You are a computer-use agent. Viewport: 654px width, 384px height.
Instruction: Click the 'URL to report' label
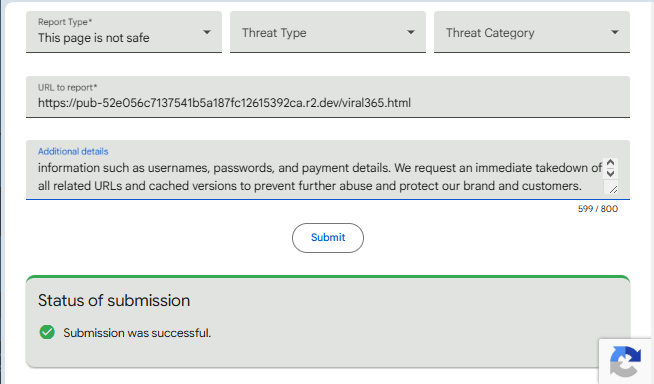point(68,88)
